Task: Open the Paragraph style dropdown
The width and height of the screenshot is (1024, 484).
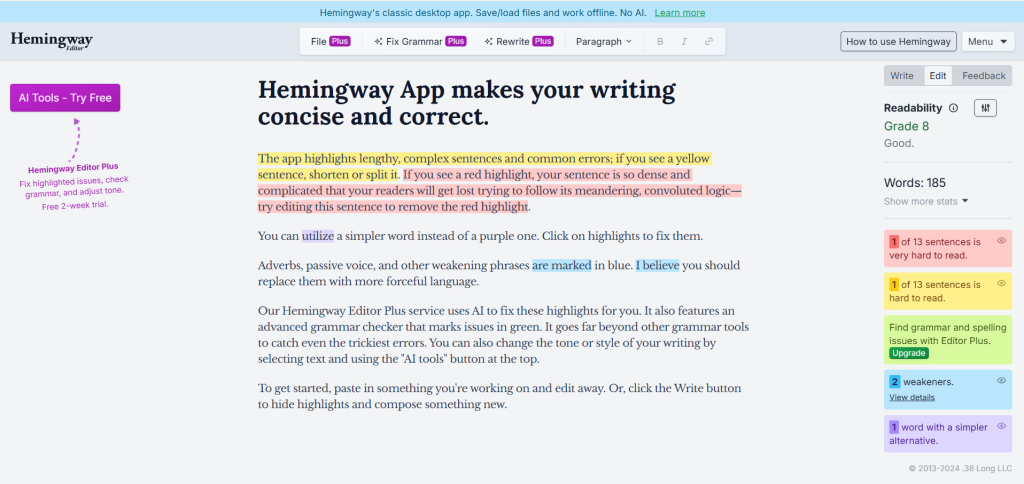Action: [603, 41]
